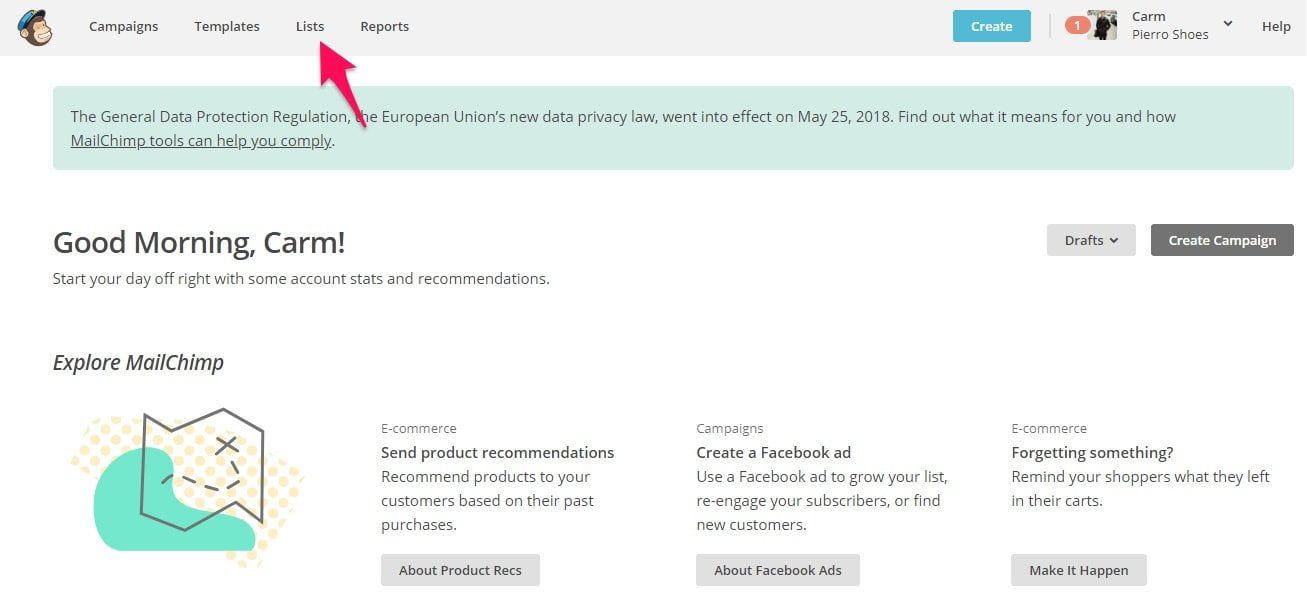Screen dimensions: 1307x603
Task: Click the Good Morning, Carm! heading
Action: pyautogui.click(x=199, y=242)
